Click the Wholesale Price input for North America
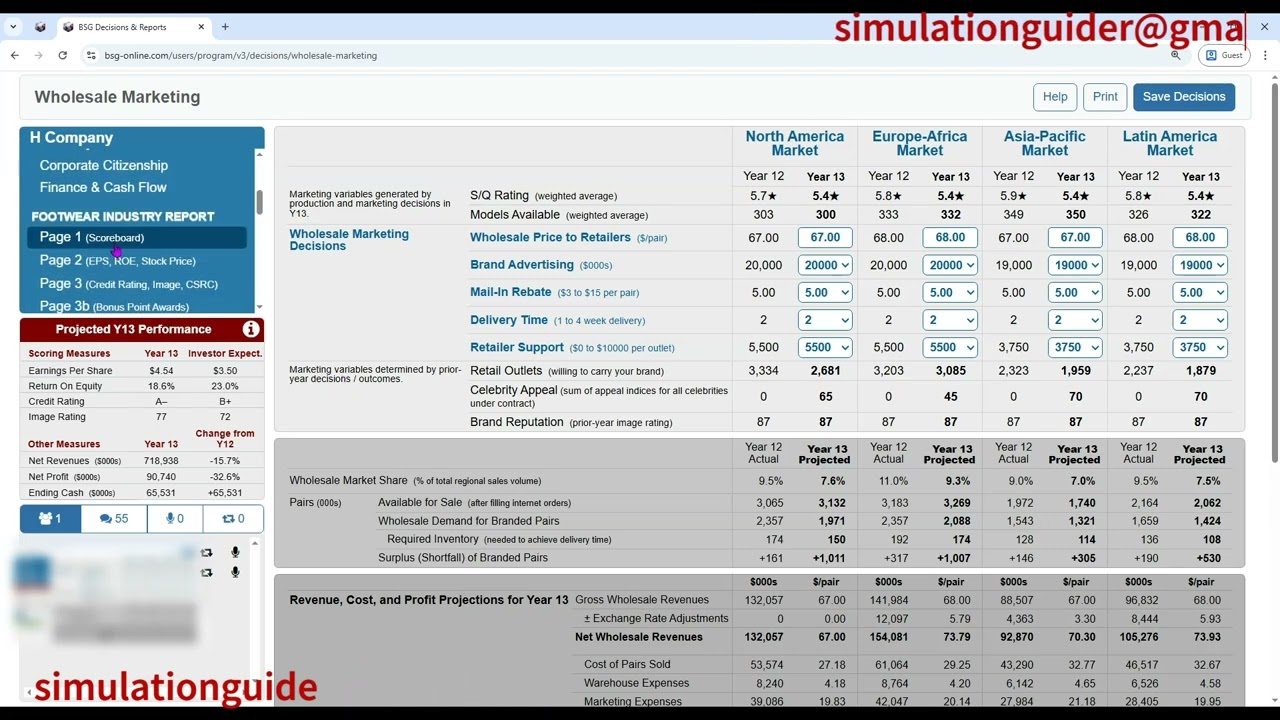 pos(825,237)
